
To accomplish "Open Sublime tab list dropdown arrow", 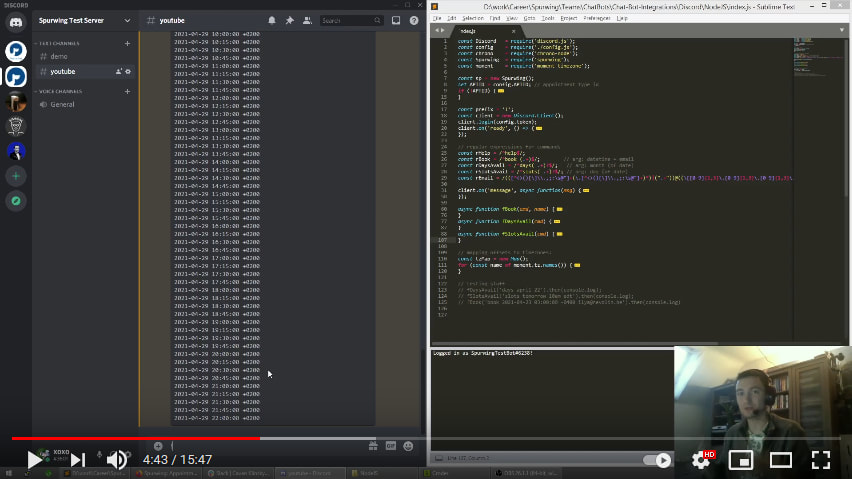I will (842, 31).
